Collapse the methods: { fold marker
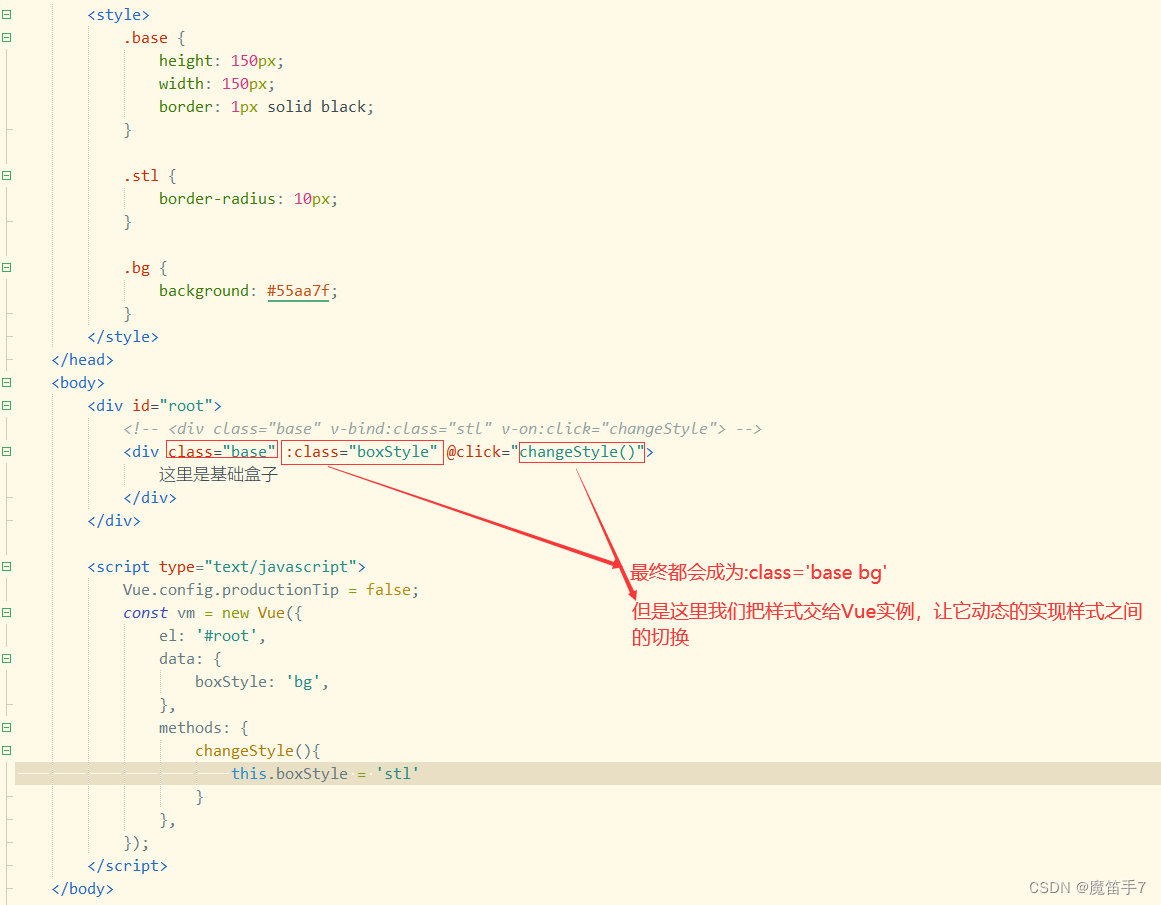This screenshot has width=1161, height=905. 7,727
